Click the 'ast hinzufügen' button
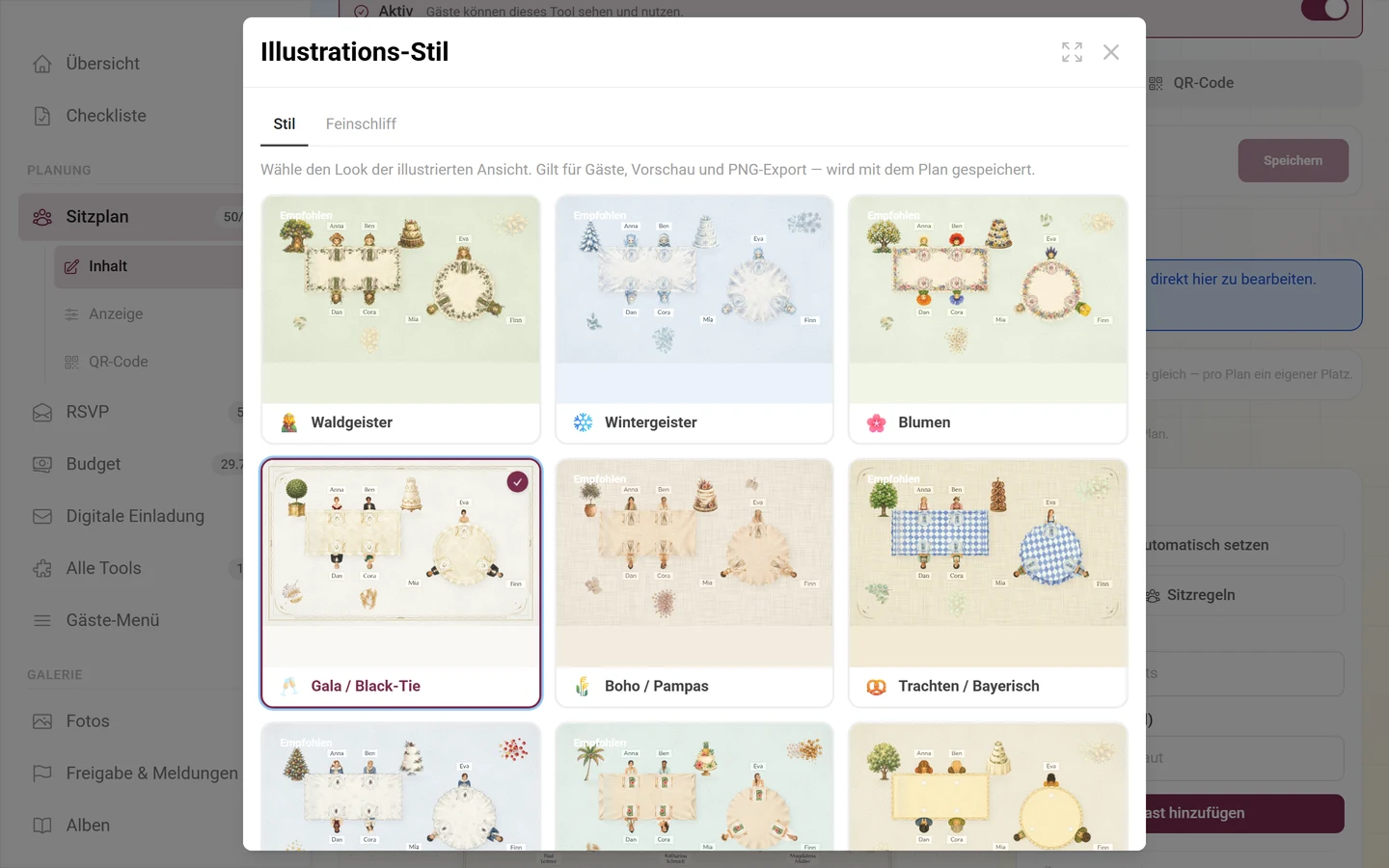This screenshot has height=868, width=1389. (1244, 813)
